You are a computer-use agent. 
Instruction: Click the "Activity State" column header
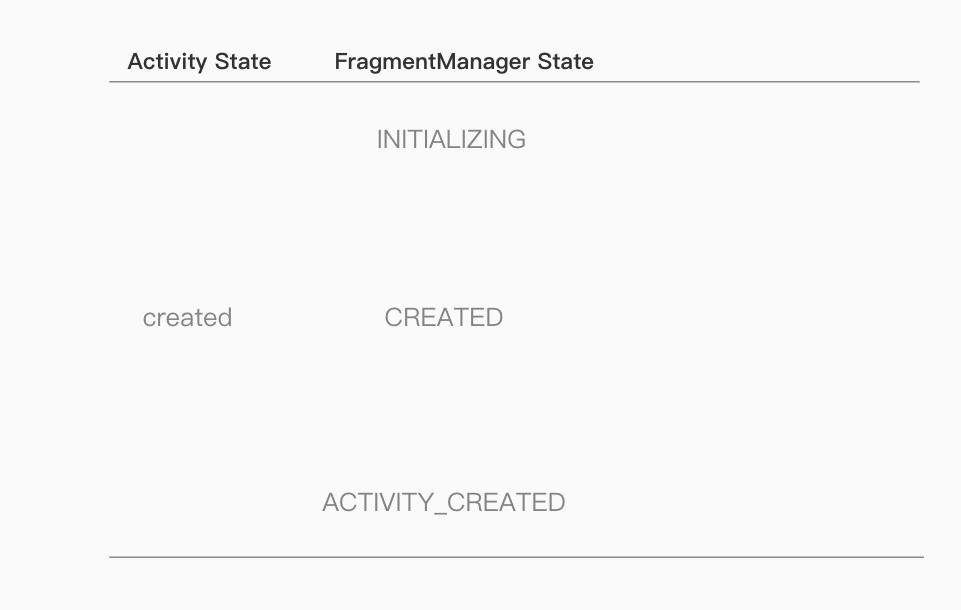pos(199,62)
